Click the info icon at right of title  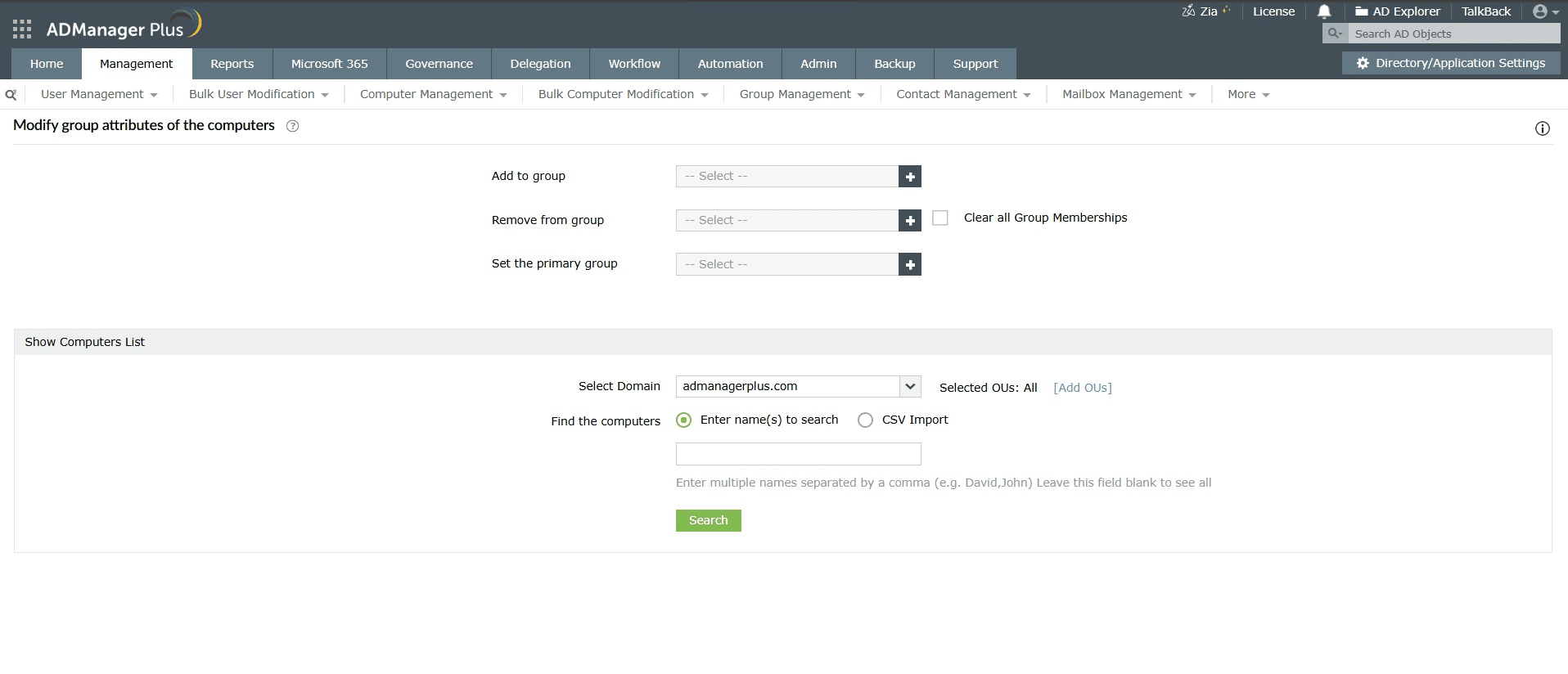click(x=1543, y=128)
